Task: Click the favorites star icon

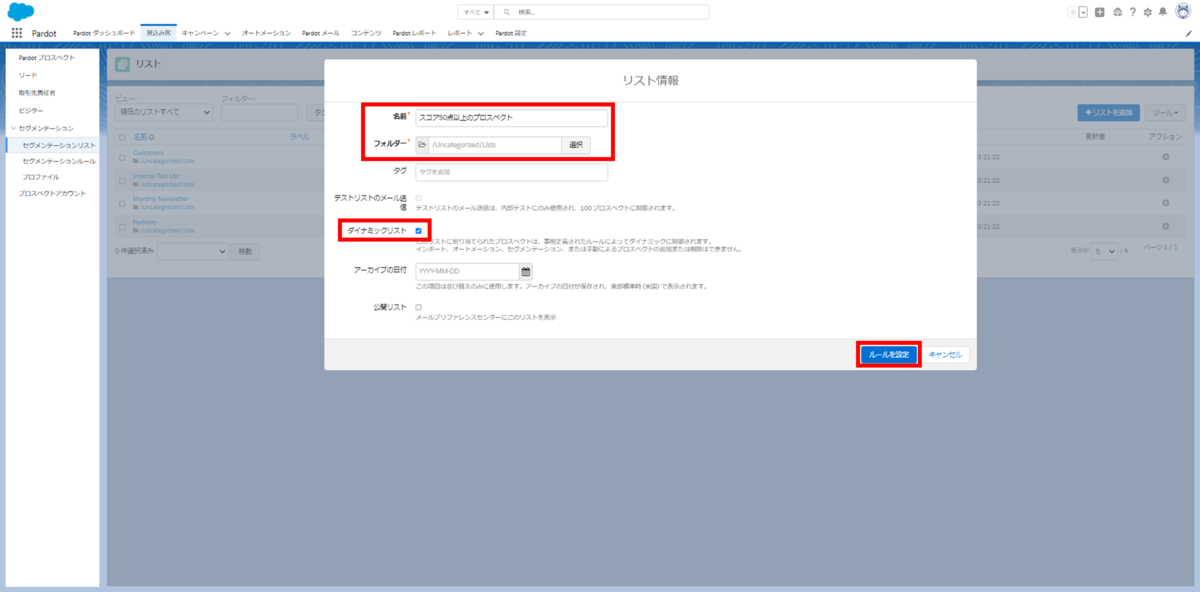Action: click(x=1072, y=12)
